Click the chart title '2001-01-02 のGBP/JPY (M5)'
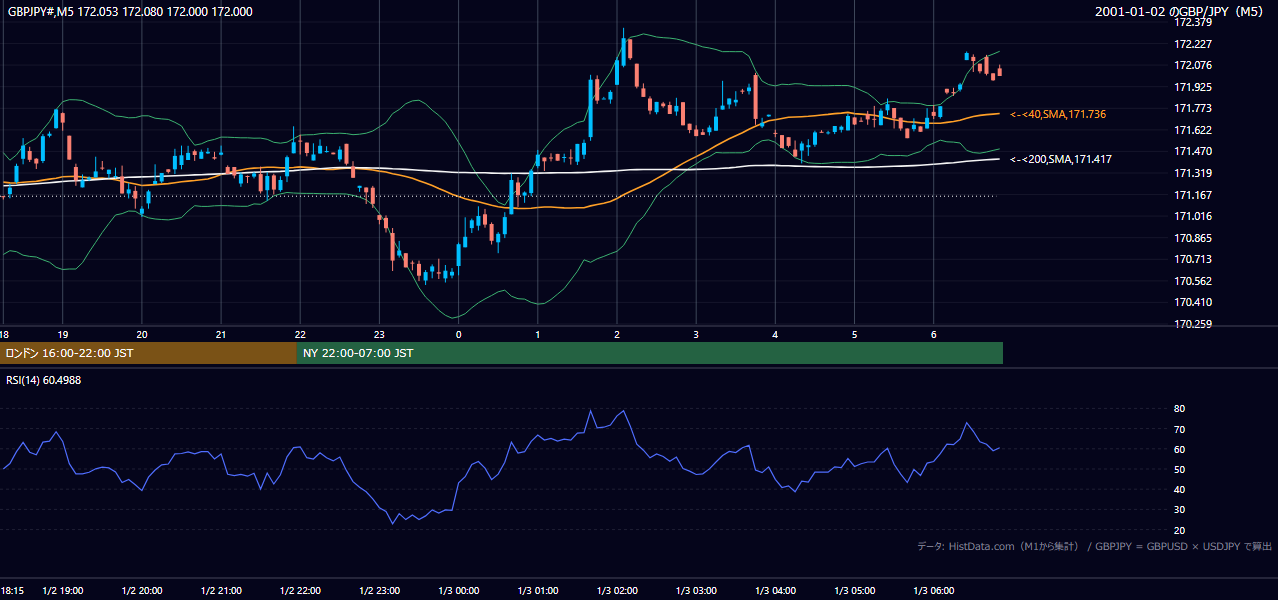 pyautogui.click(x=1181, y=12)
